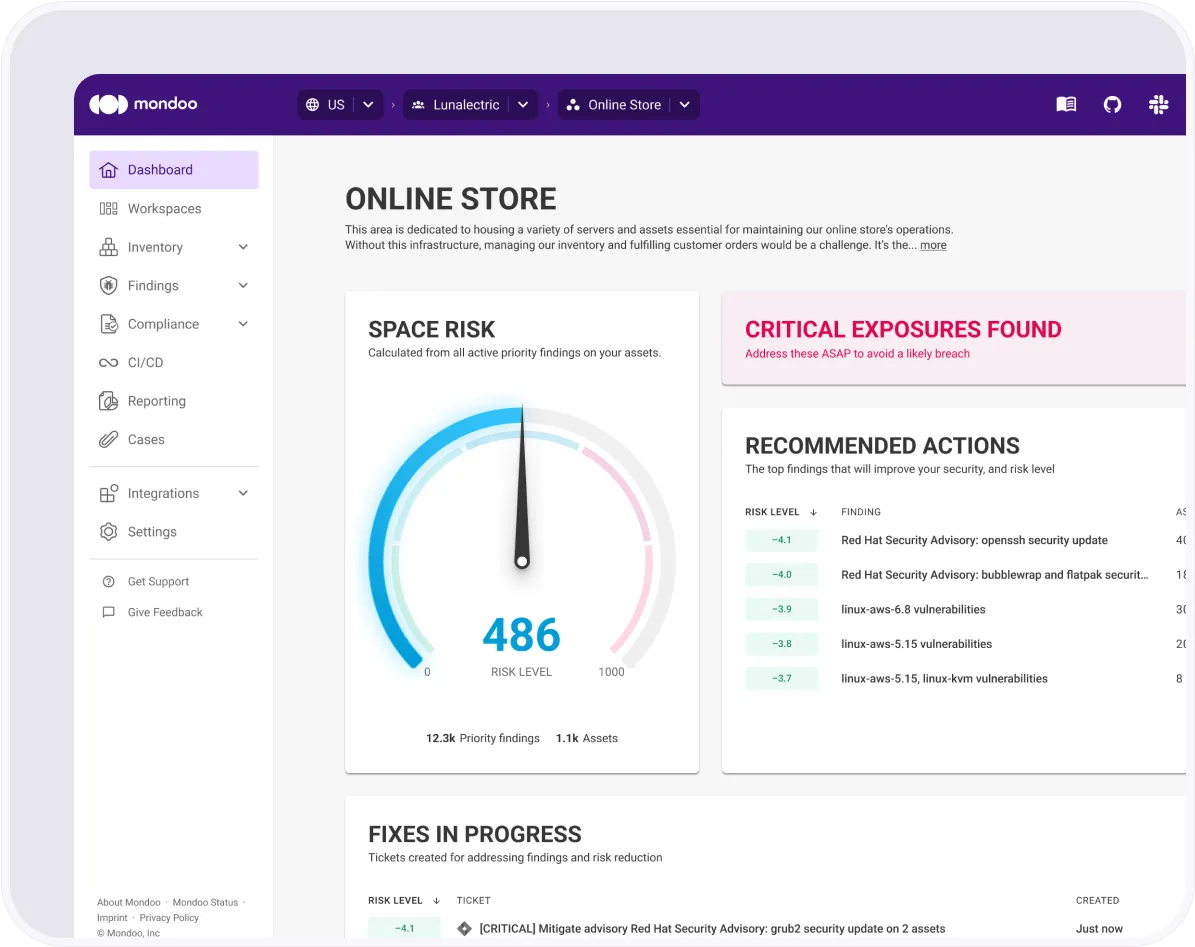
Task: Open bubblewrap and flatpak advisory finding
Action: [x=995, y=574]
